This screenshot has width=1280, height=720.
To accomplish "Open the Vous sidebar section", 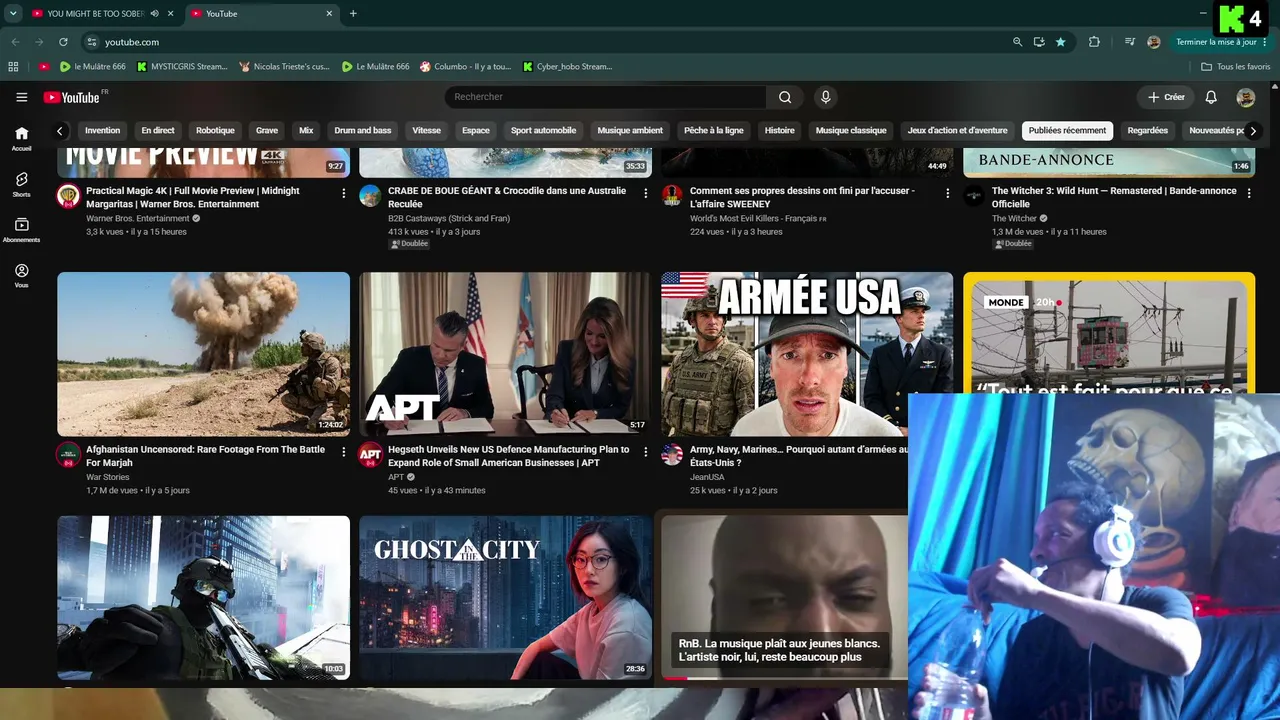I will tap(21, 275).
